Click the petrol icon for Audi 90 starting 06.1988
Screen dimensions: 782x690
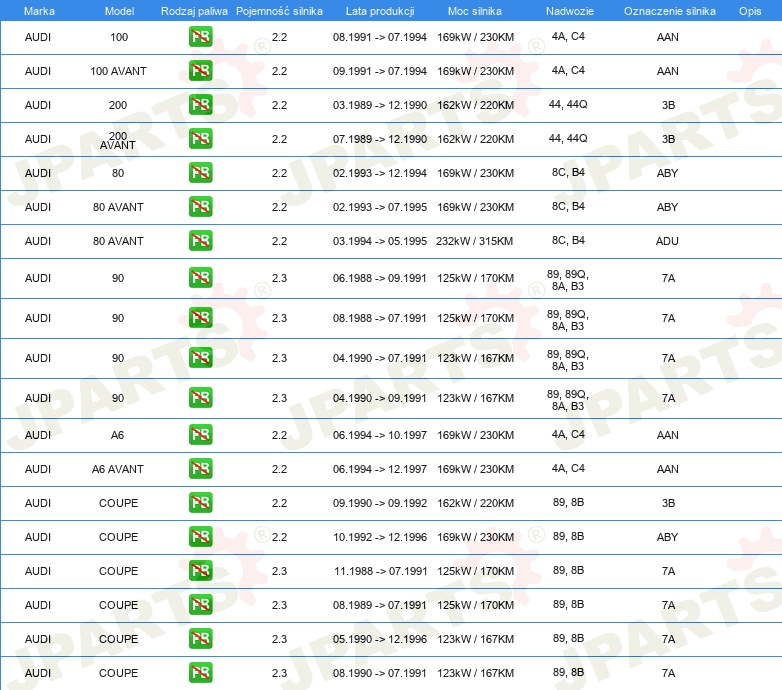point(200,278)
